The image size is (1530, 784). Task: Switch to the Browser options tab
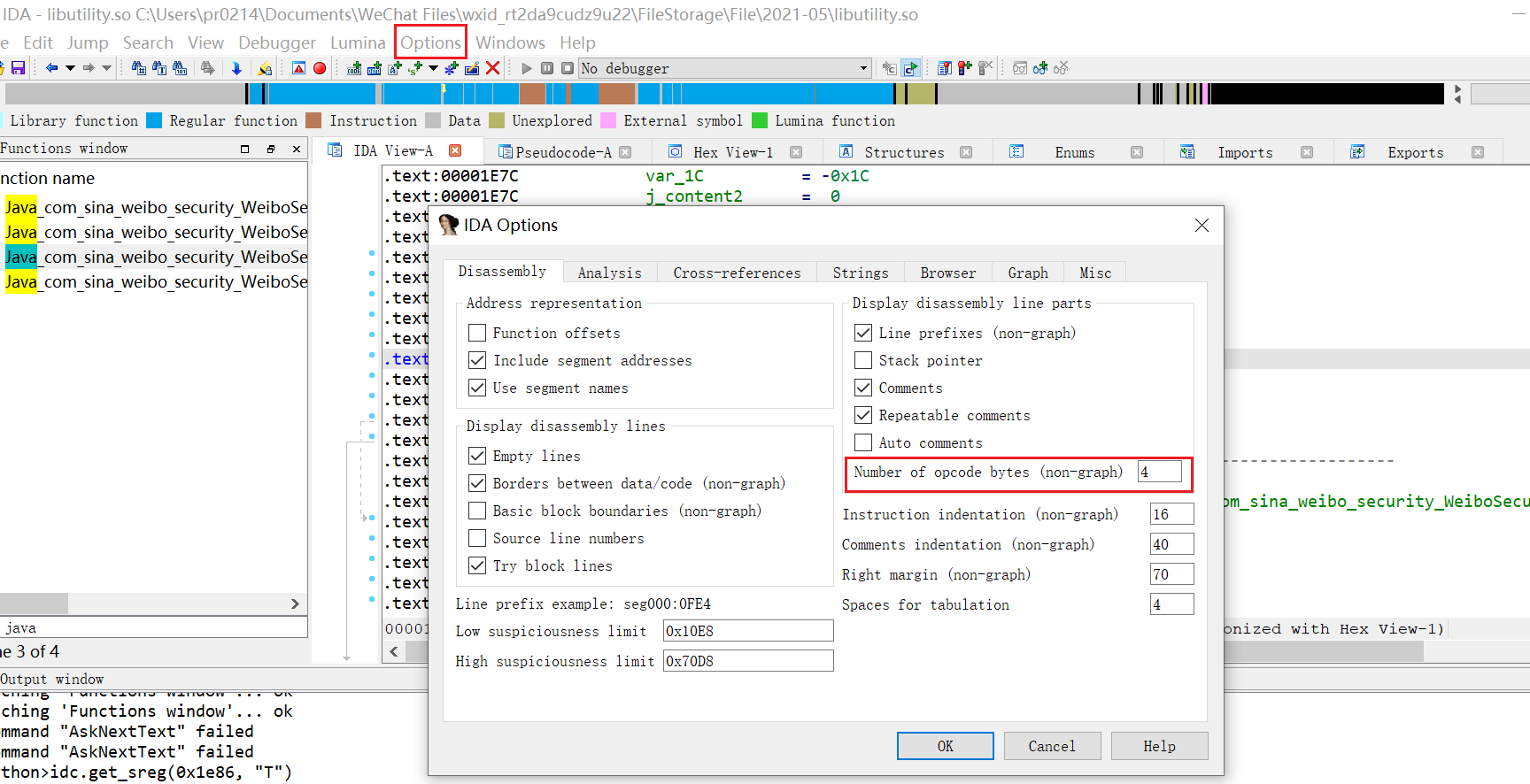(947, 273)
